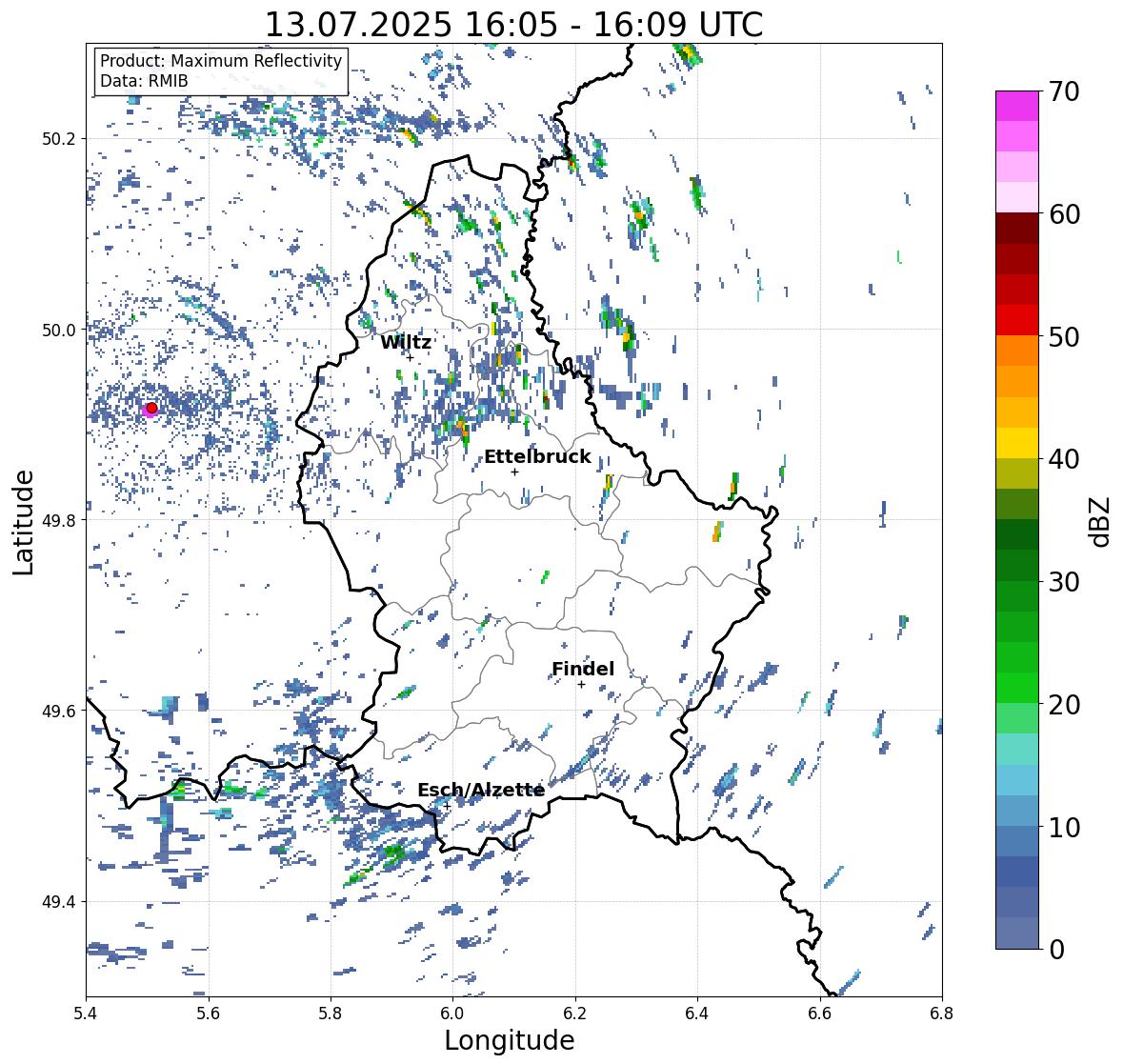Click the longitude tick label 6.2
The image size is (1123, 1064).
[575, 1014]
